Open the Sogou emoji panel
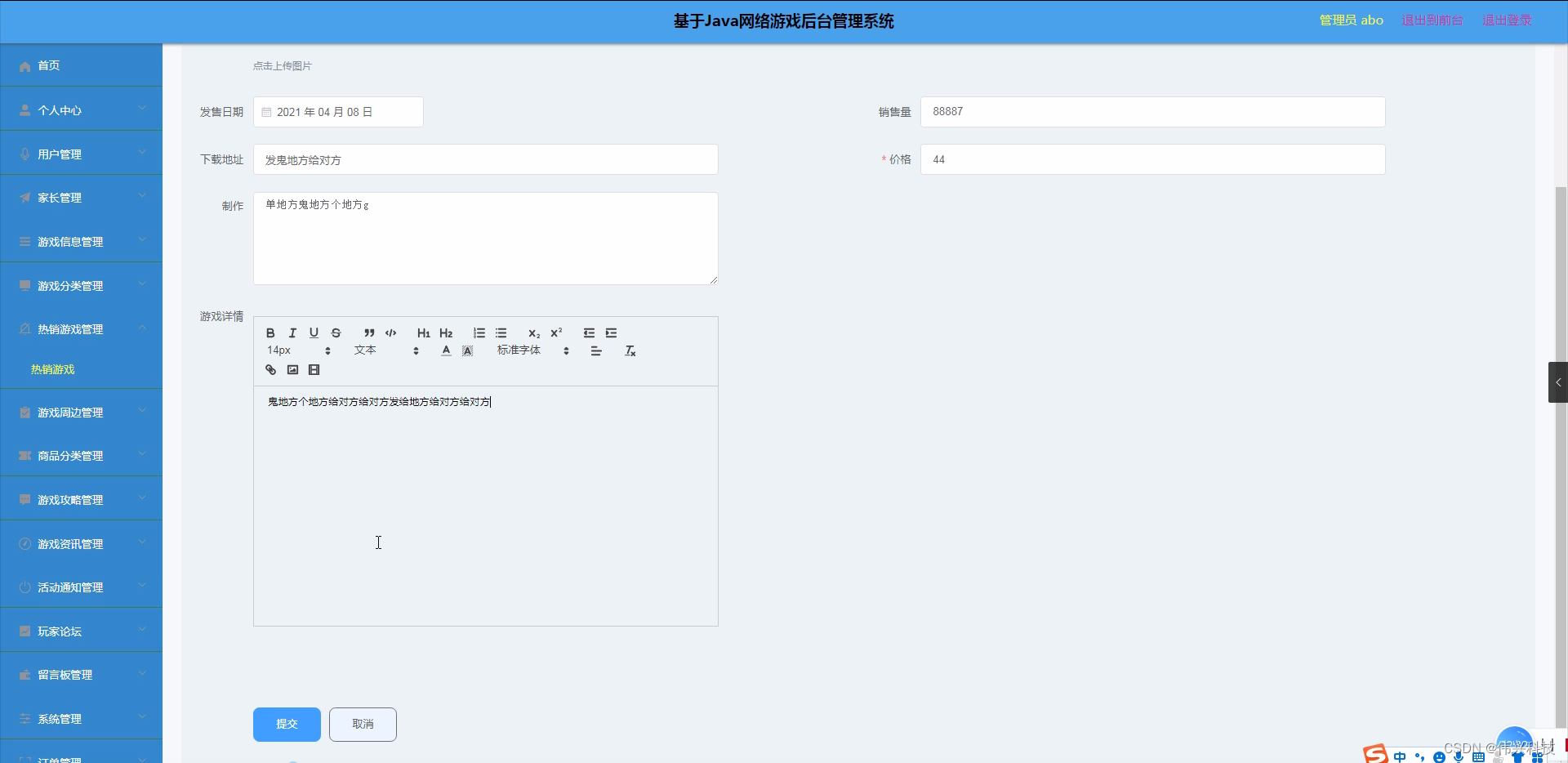Viewport: 1568px width, 763px height. [x=1439, y=757]
